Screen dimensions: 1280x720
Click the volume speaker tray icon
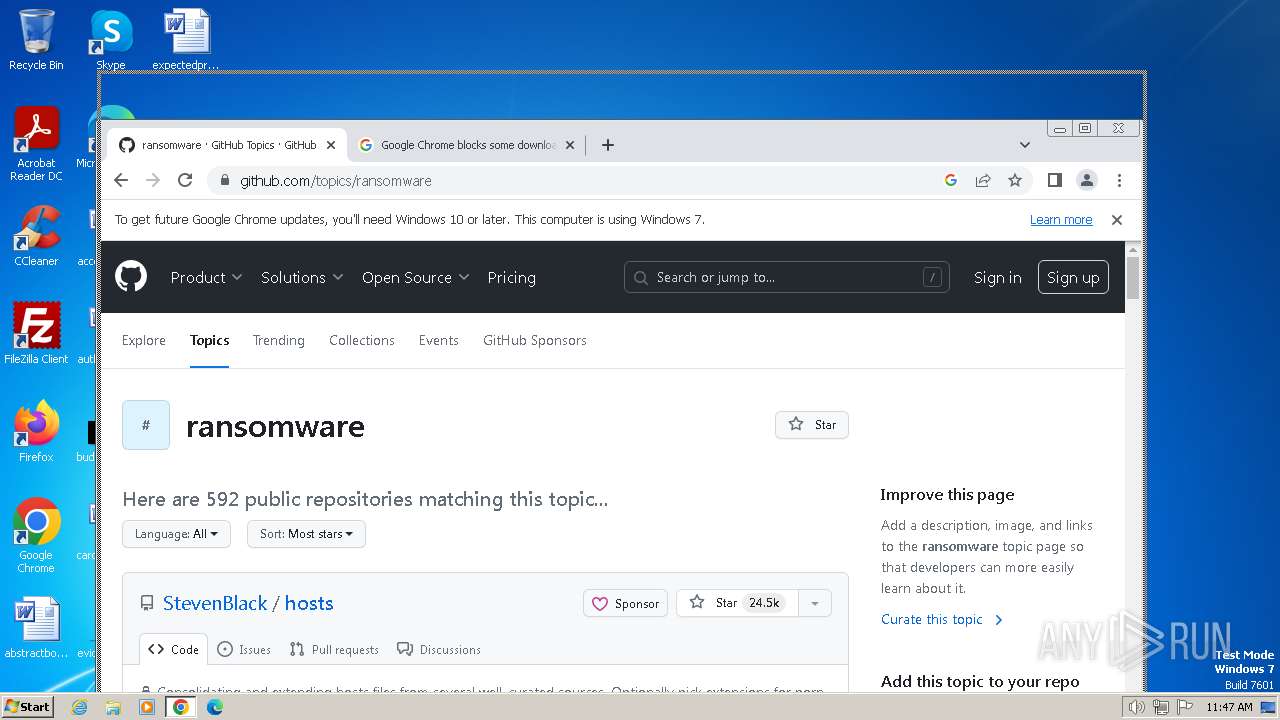point(1136,707)
